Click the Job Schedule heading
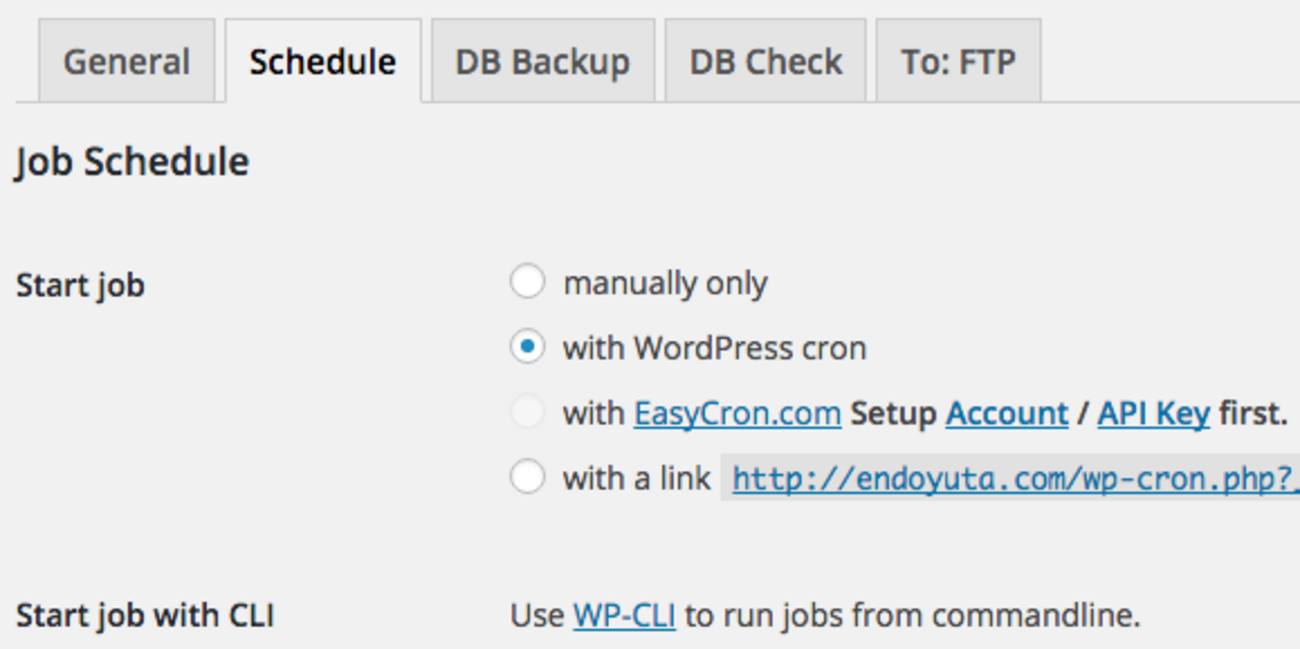 point(132,162)
